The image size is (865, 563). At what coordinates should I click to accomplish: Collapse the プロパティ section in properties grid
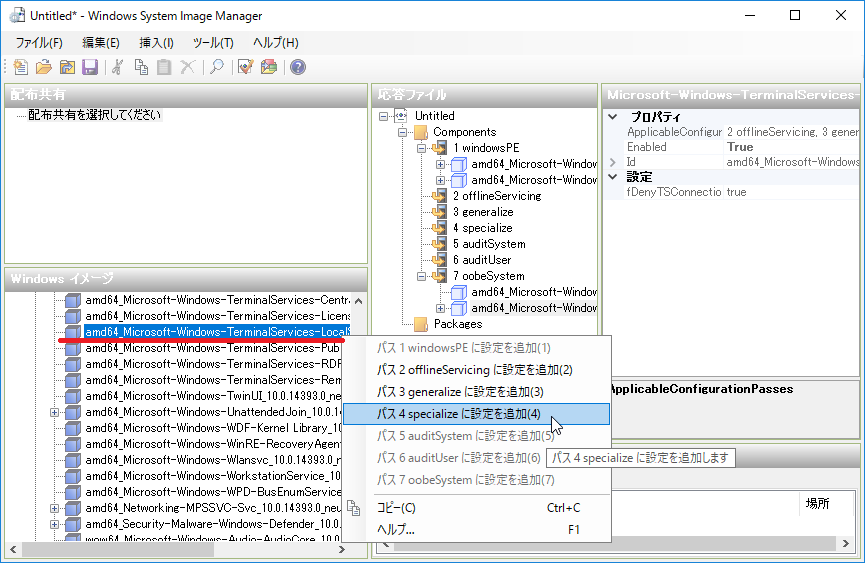click(x=613, y=117)
